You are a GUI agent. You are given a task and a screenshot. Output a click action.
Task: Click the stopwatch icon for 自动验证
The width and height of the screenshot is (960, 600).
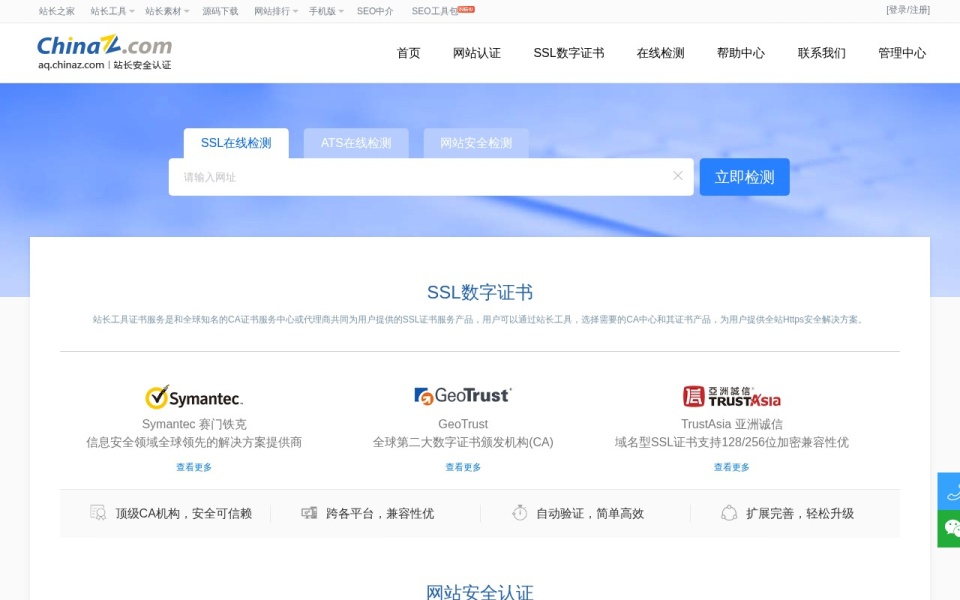pos(519,512)
